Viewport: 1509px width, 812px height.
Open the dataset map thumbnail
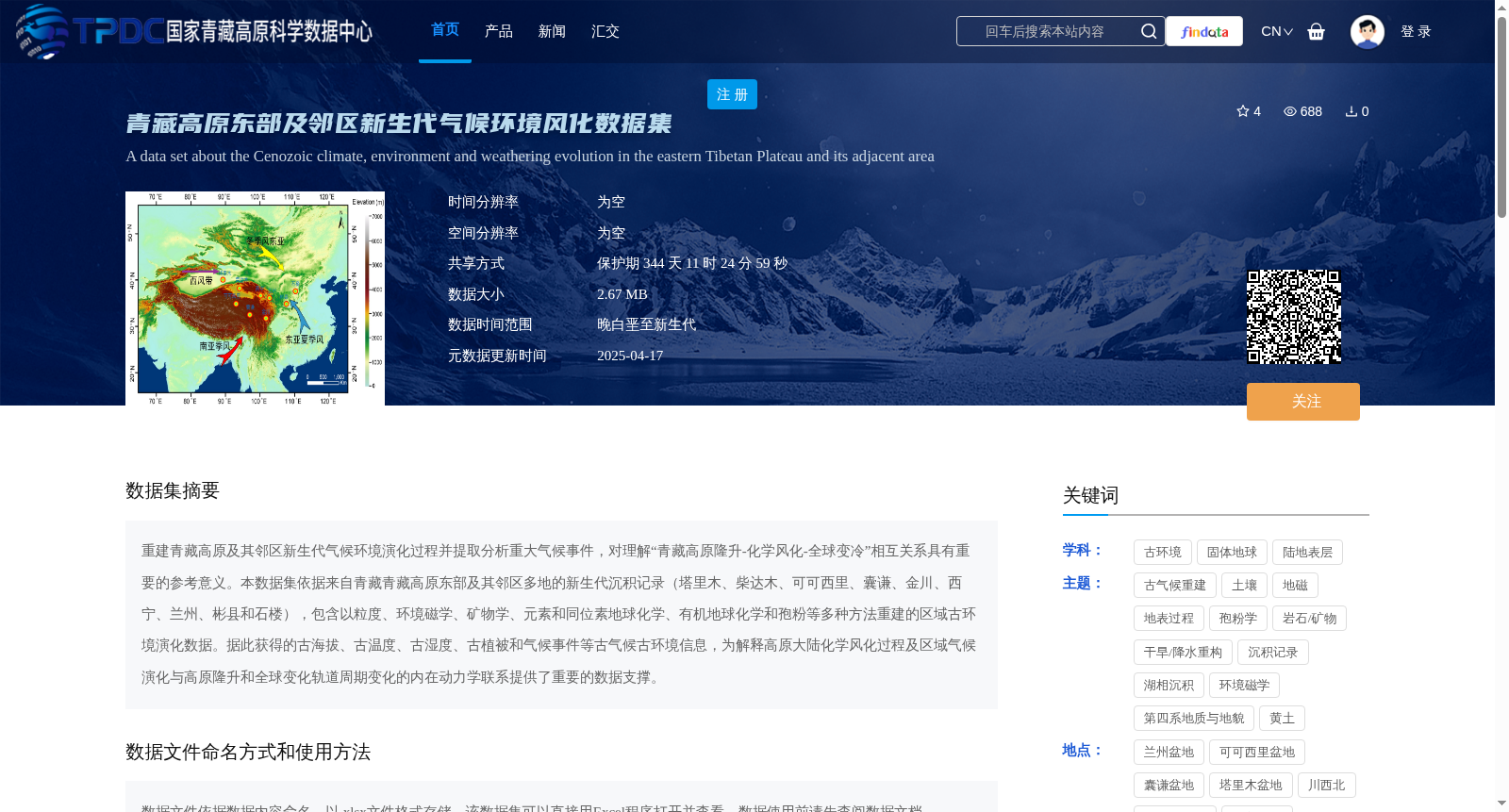(255, 299)
